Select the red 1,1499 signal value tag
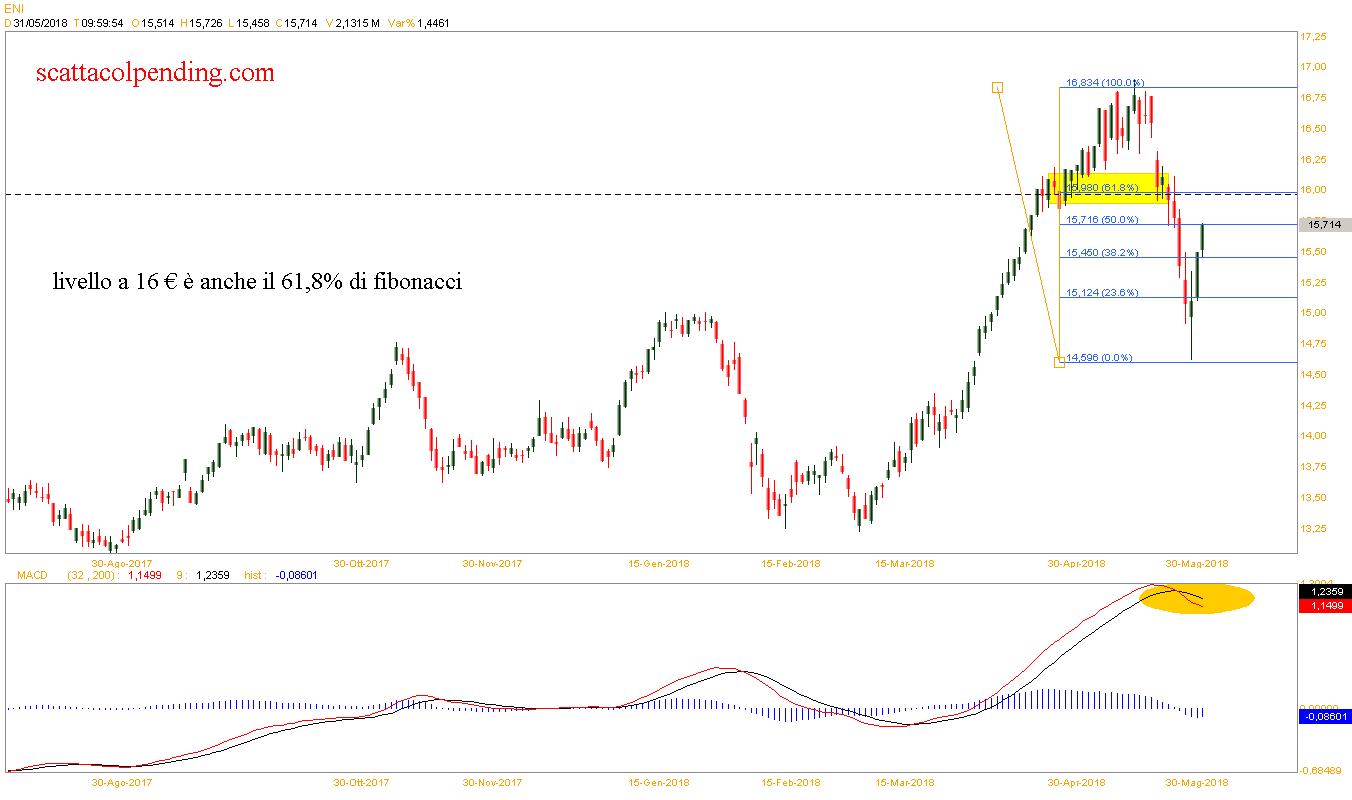This screenshot has height=800, width=1352. pos(1324,606)
